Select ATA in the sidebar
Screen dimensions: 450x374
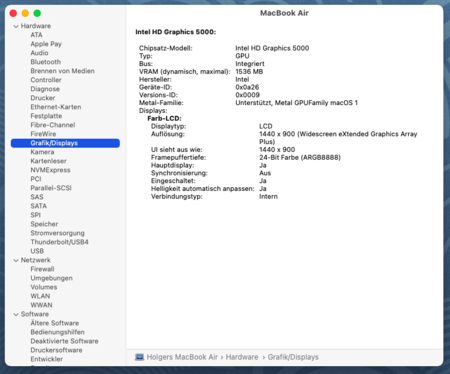tap(36, 35)
